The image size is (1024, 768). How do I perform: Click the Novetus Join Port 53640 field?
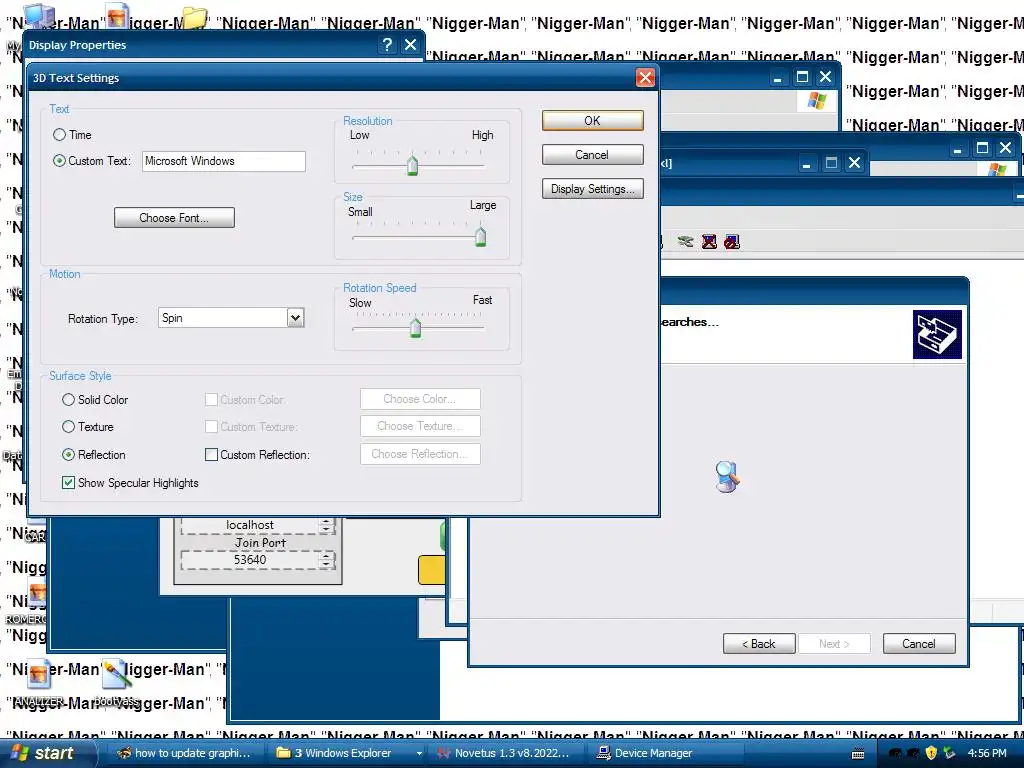(x=251, y=560)
